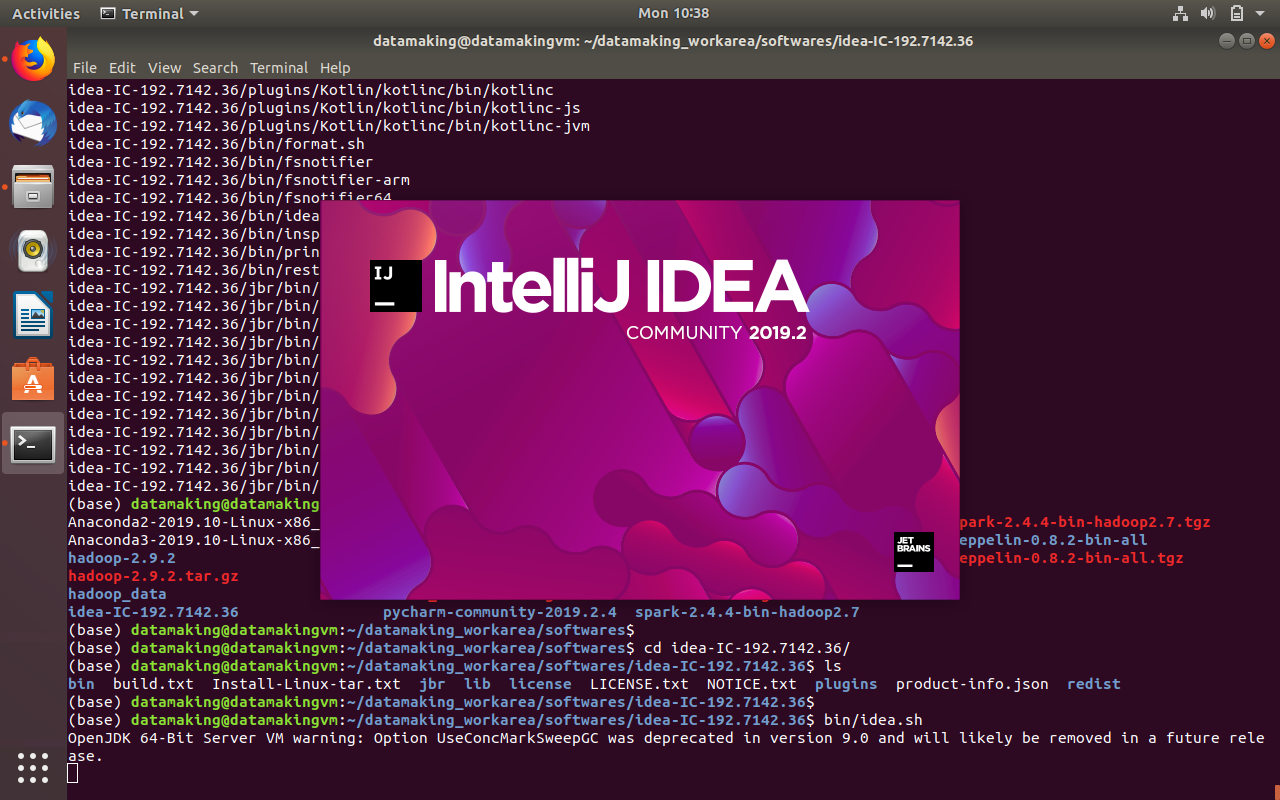The width and height of the screenshot is (1280, 800).
Task: Click the terminal cursor at the prompt
Action: (73, 773)
